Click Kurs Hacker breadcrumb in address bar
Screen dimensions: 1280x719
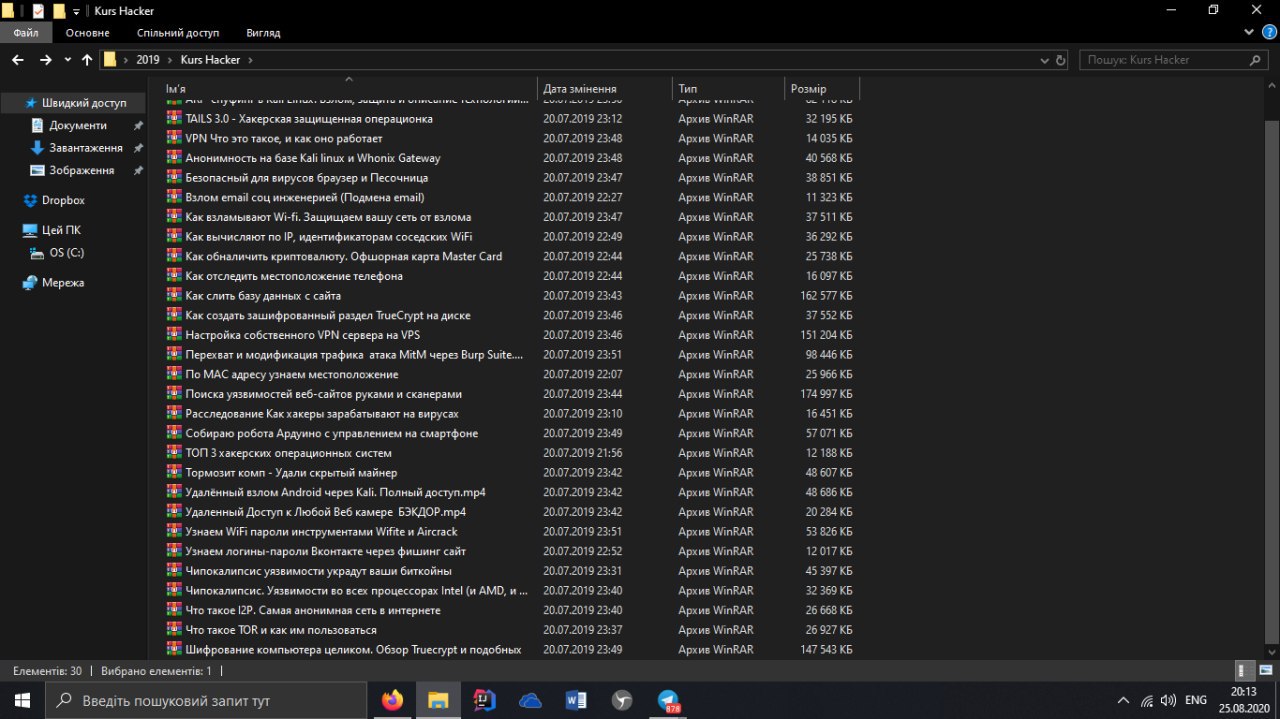click(x=210, y=60)
